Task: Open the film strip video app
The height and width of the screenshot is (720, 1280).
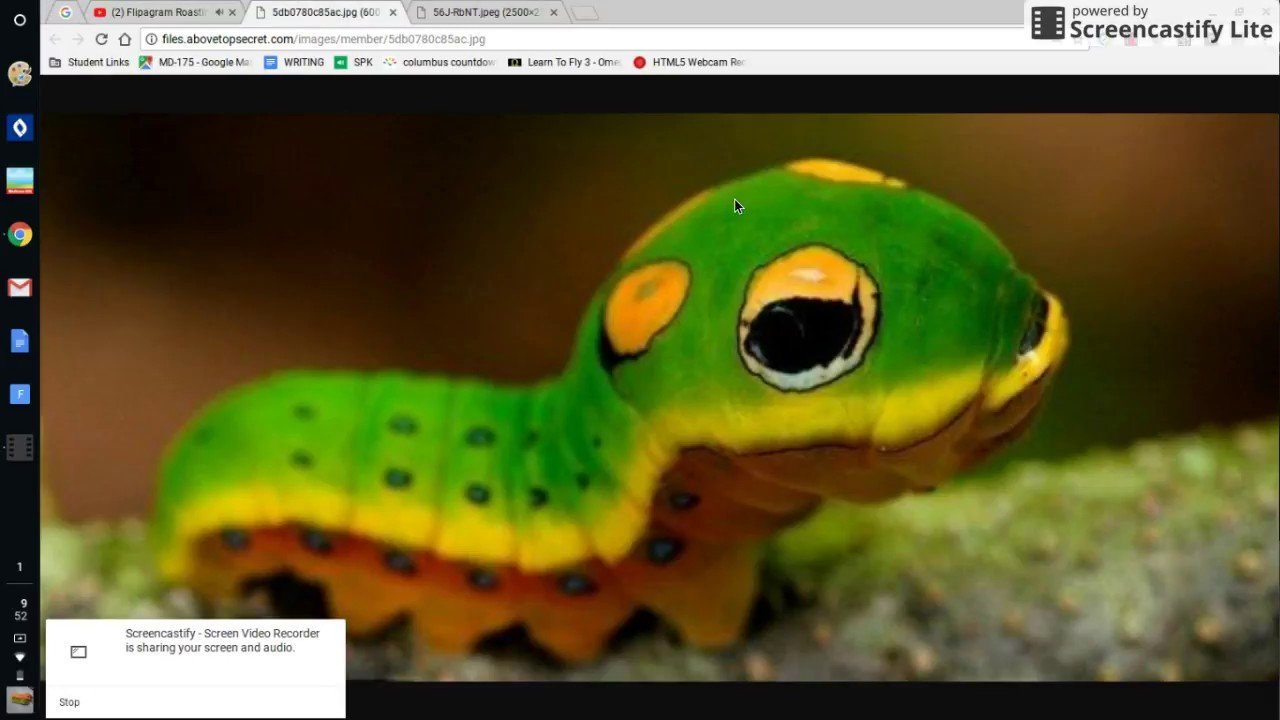Action: coord(19,447)
